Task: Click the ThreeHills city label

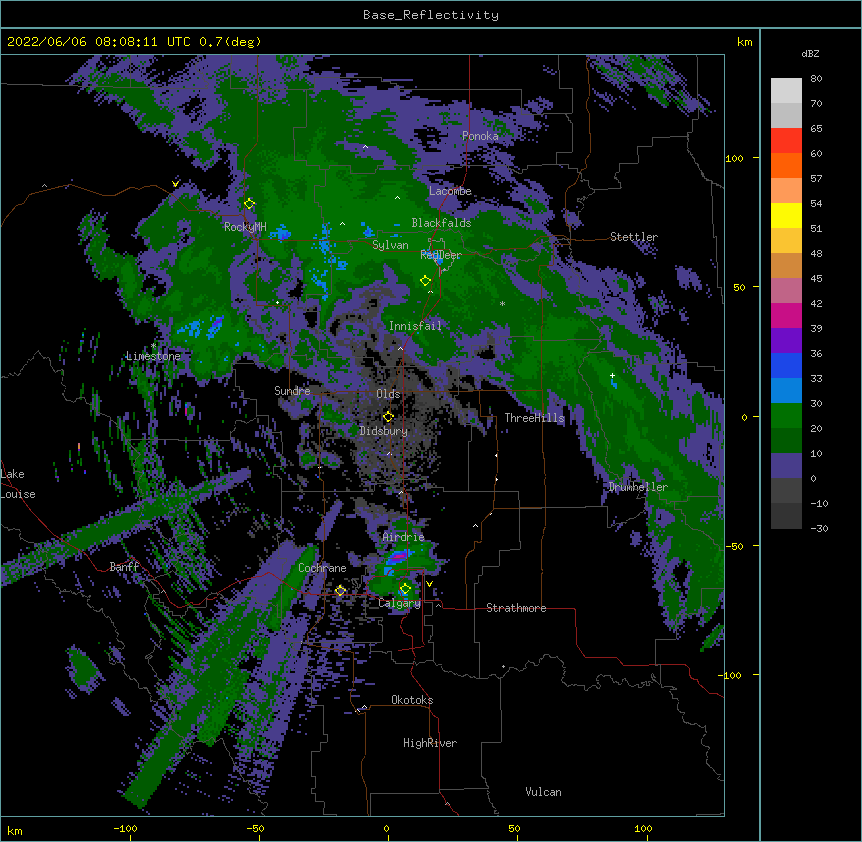Action: pos(534,418)
